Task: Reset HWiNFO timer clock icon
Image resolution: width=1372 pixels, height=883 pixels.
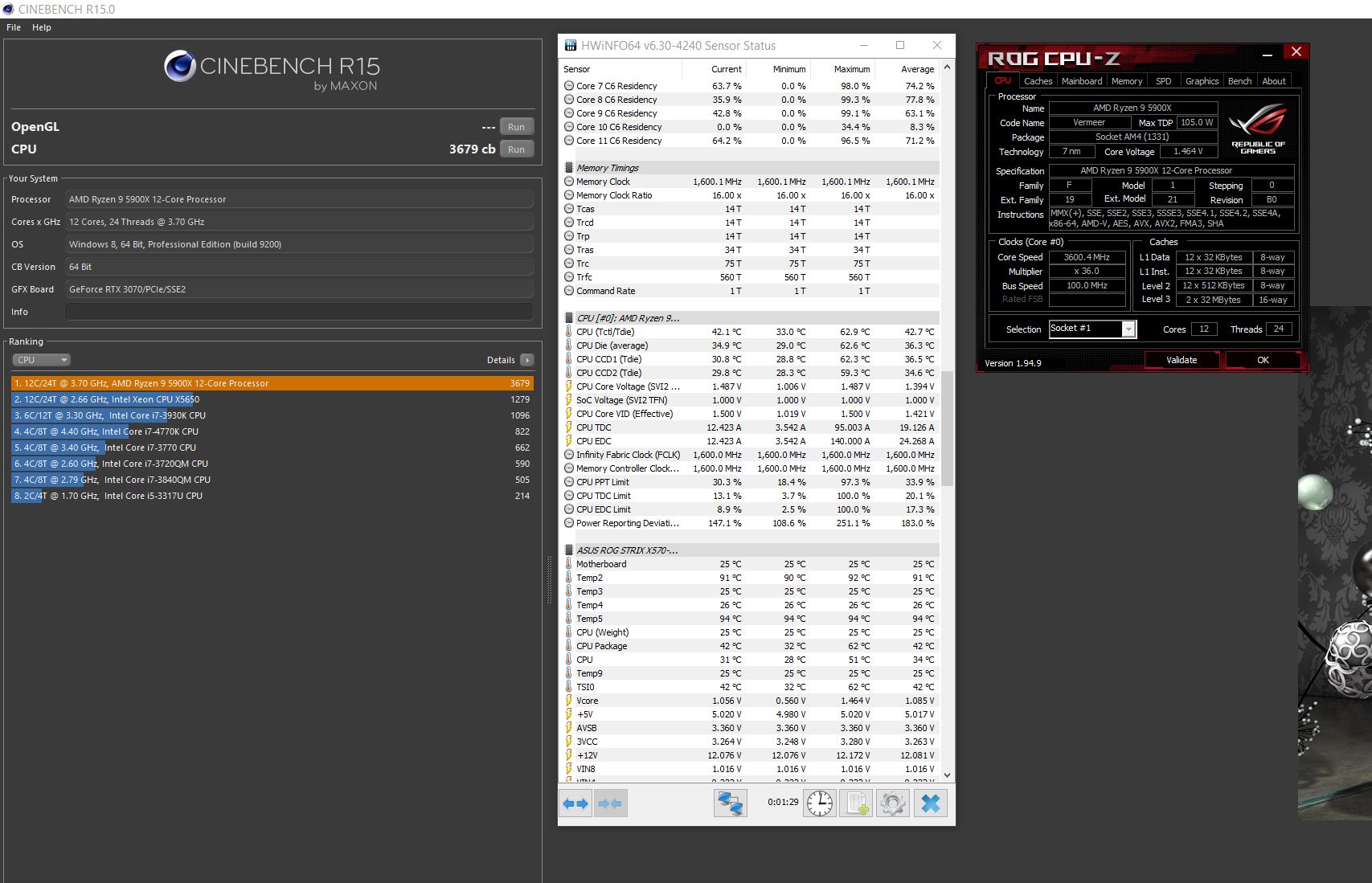Action: tap(820, 803)
